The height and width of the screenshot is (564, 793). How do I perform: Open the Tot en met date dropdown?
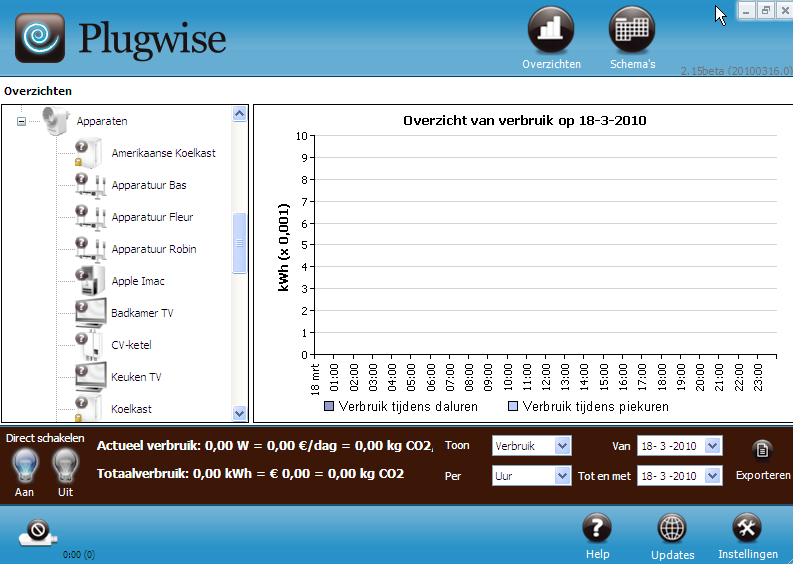[x=713, y=476]
